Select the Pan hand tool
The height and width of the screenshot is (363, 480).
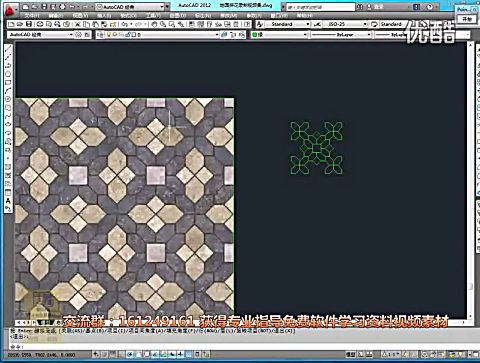pos(154,24)
